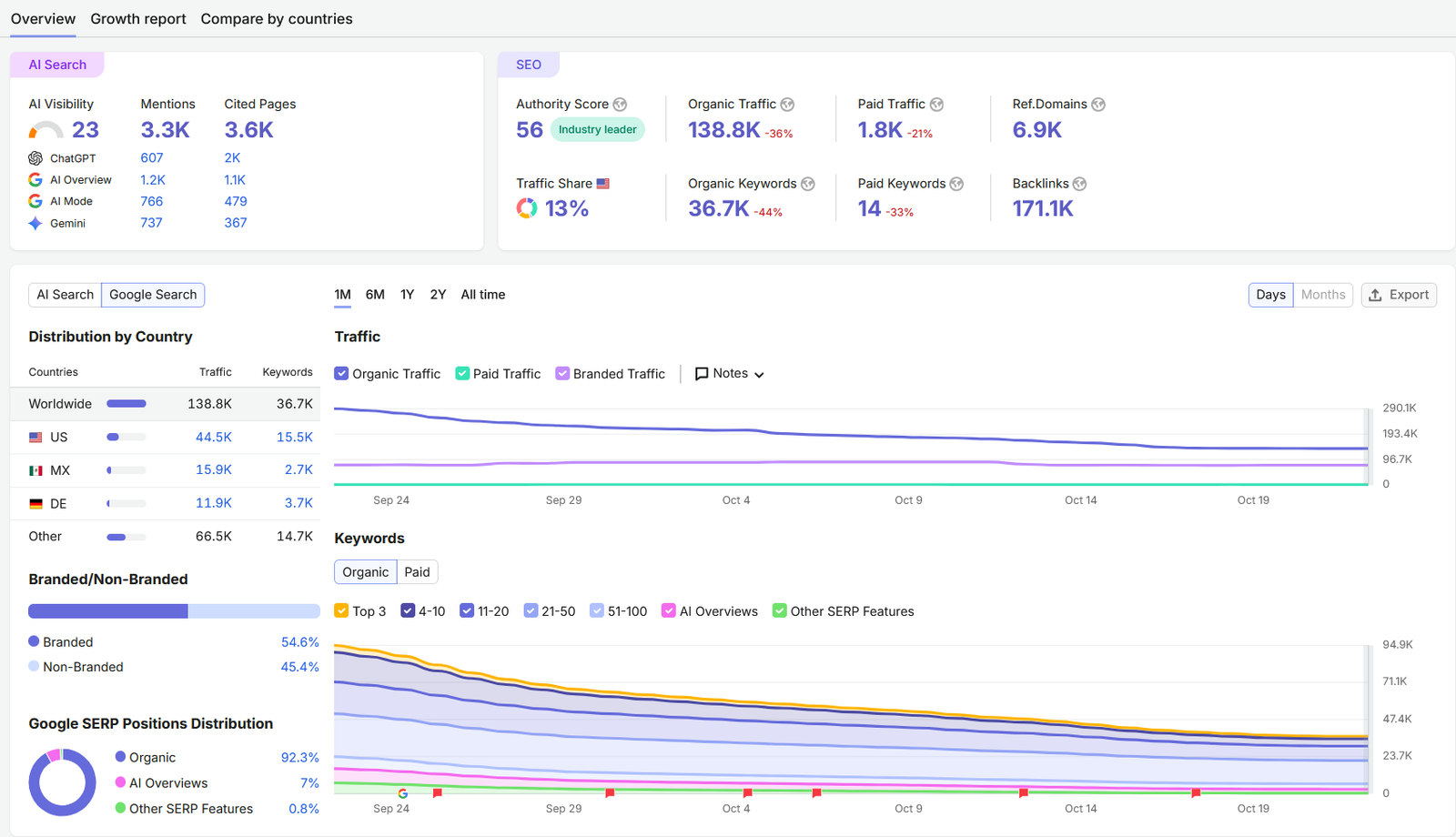Uncheck the Paid Traffic checkbox
Viewport: 1456px width, 837px height.
462,374
